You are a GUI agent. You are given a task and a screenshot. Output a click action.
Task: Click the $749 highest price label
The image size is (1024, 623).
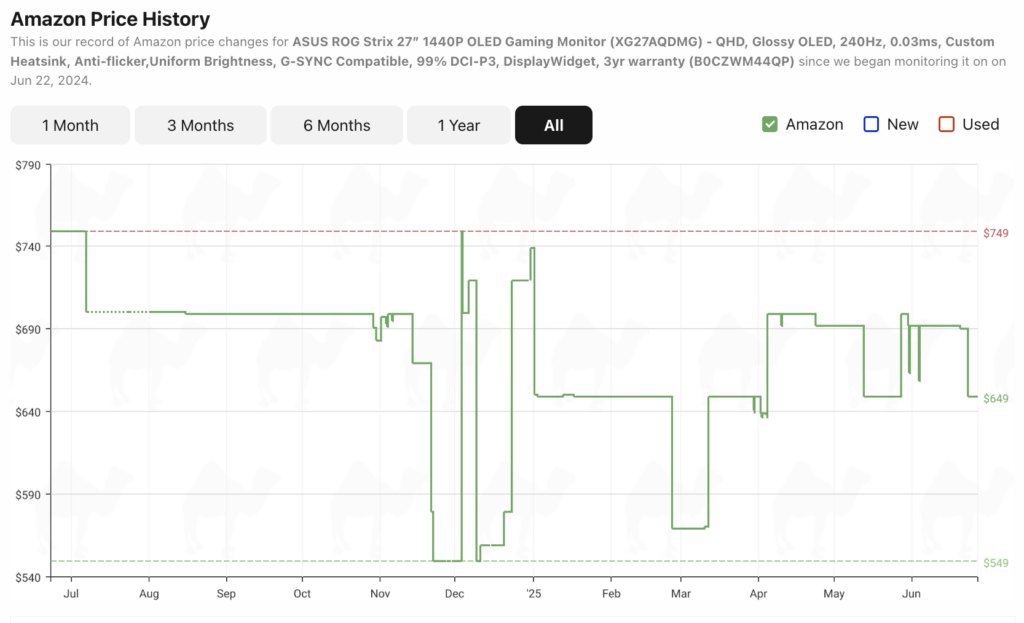[x=995, y=233]
